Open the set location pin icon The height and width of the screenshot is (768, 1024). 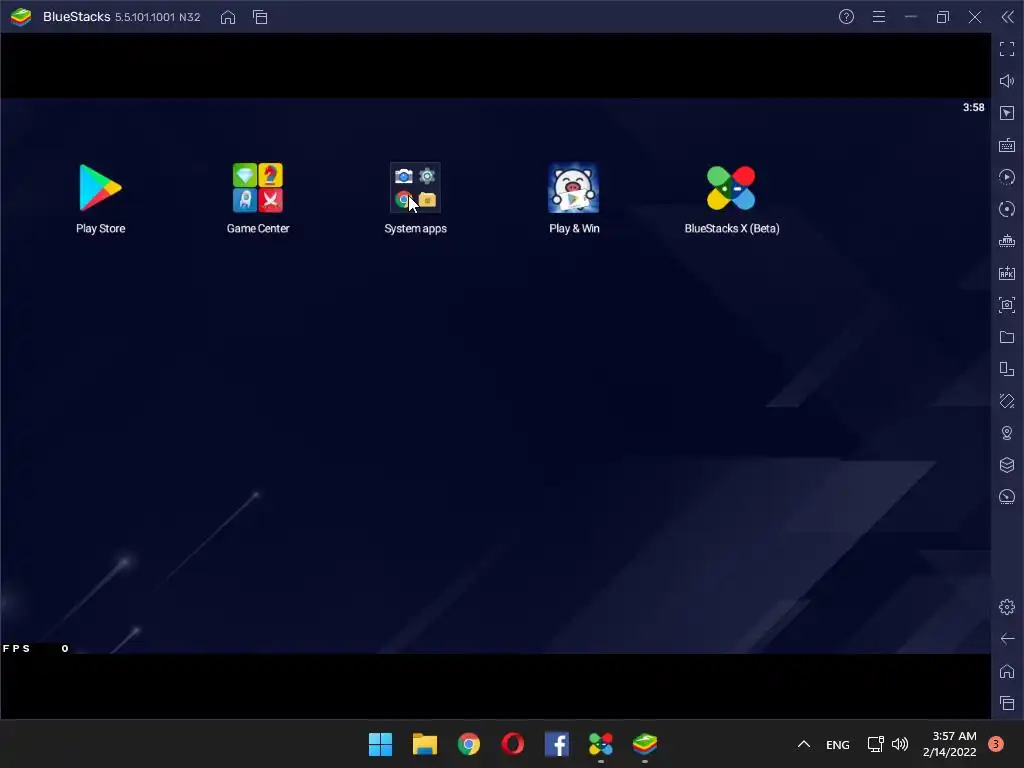[1007, 433]
